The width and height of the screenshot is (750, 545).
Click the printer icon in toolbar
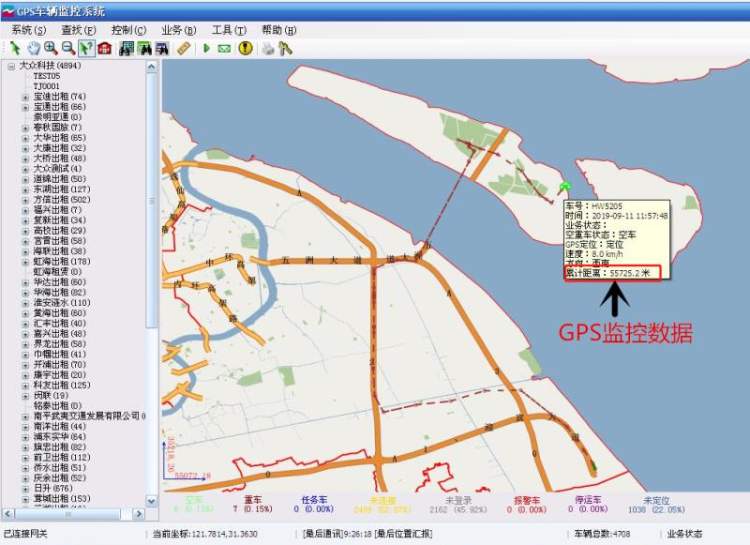pyautogui.click(x=268, y=48)
